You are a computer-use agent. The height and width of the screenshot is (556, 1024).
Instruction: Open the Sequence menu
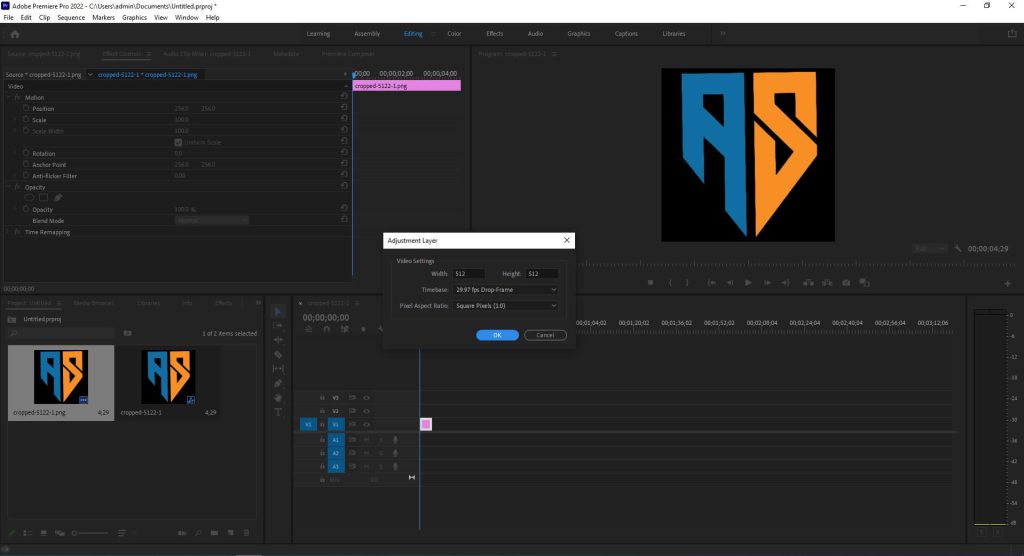(x=71, y=18)
